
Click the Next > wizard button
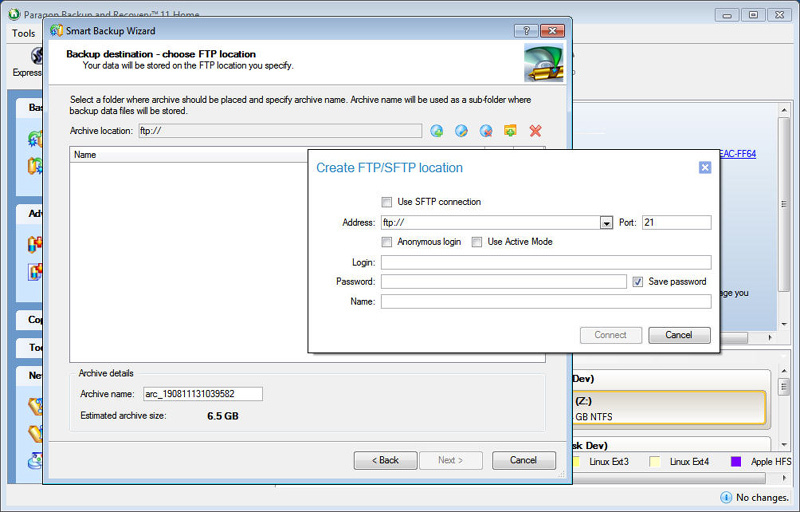click(x=451, y=460)
